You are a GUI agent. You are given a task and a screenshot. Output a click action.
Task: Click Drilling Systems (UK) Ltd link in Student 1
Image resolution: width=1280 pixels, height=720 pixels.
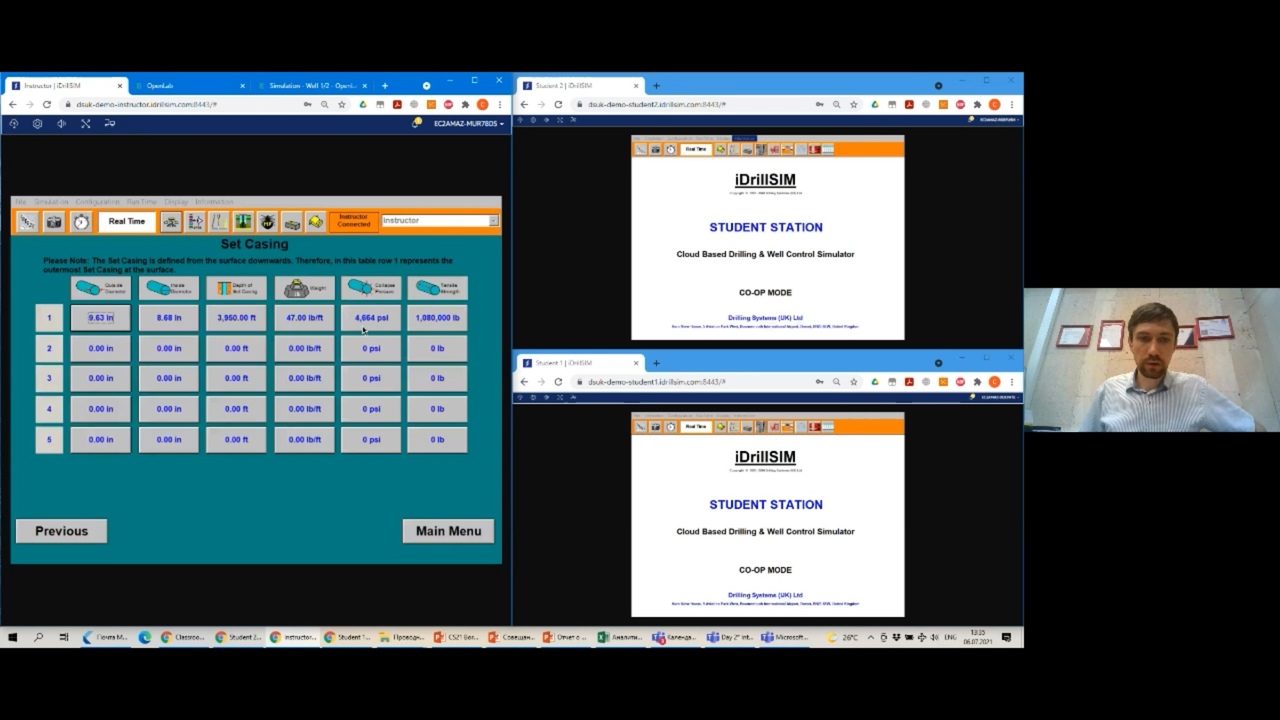pyautogui.click(x=765, y=595)
